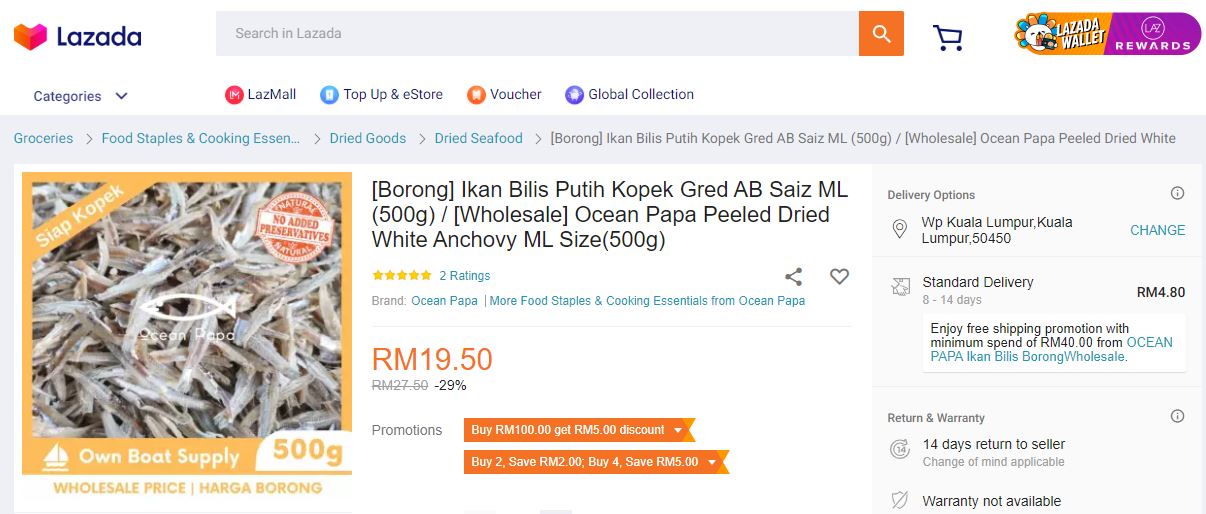
Task: Open the LazMall menu item
Action: (x=261, y=95)
